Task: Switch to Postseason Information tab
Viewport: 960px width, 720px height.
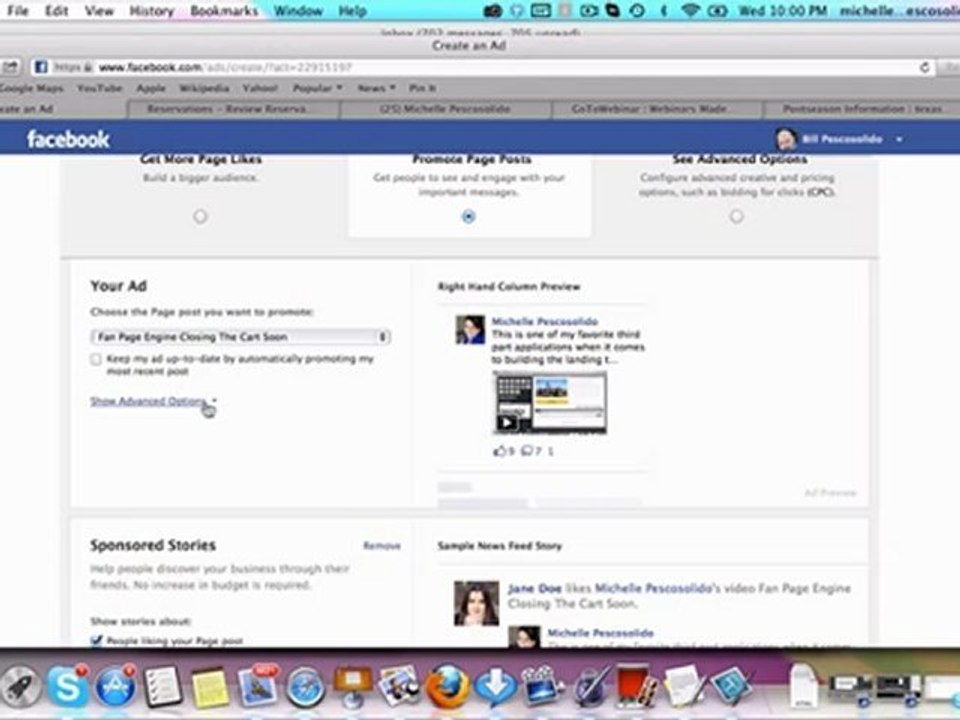Action: click(862, 109)
